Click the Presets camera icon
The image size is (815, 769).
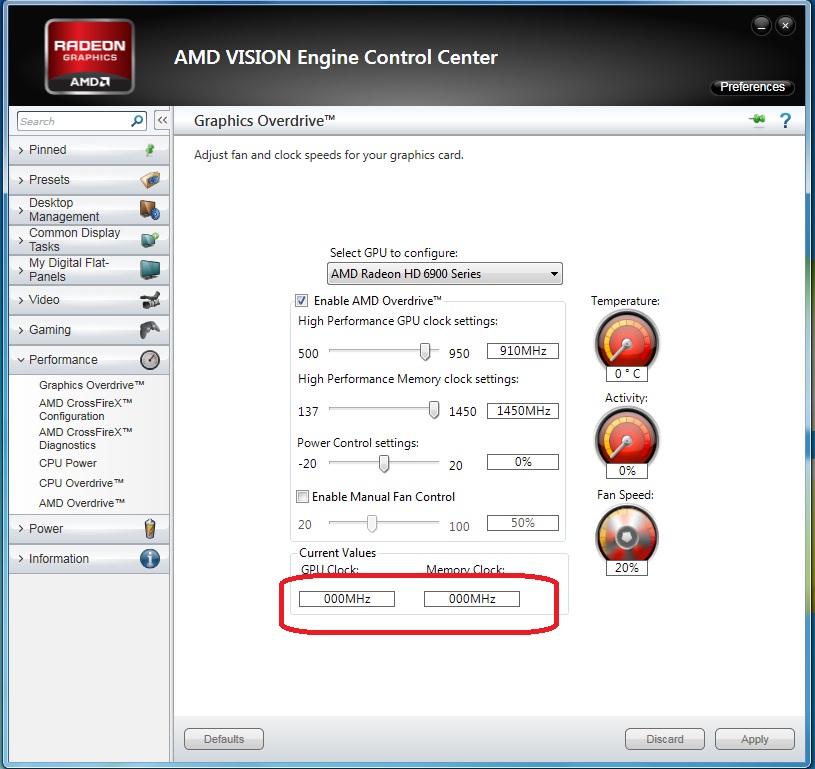pyautogui.click(x=150, y=180)
